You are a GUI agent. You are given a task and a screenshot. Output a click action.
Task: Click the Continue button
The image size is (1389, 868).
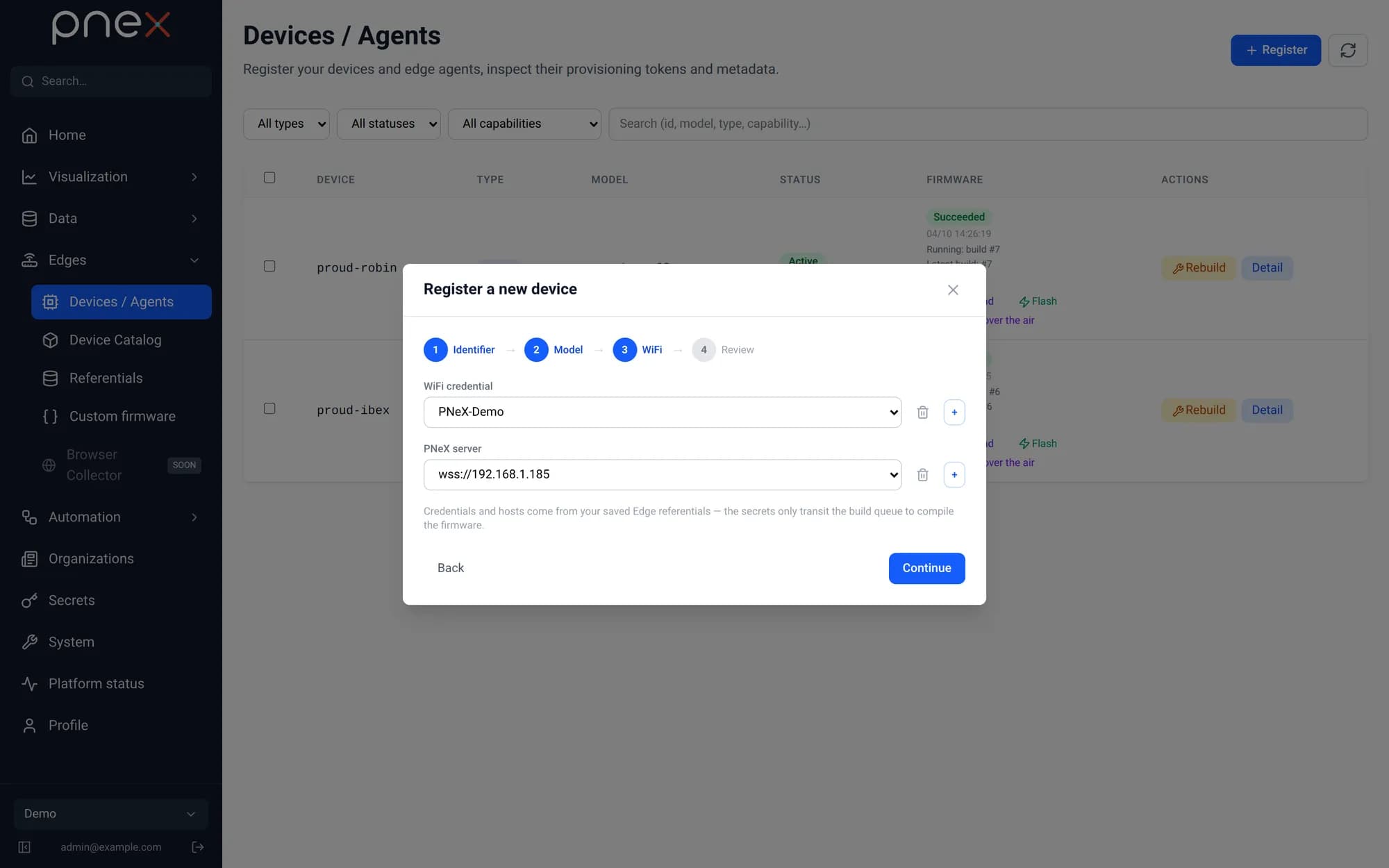[x=926, y=568]
